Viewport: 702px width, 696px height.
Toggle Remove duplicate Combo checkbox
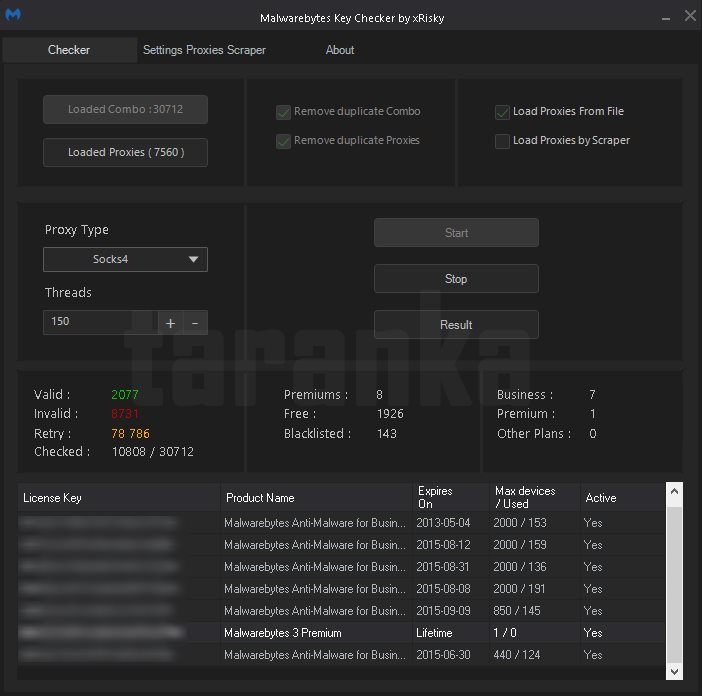283,112
